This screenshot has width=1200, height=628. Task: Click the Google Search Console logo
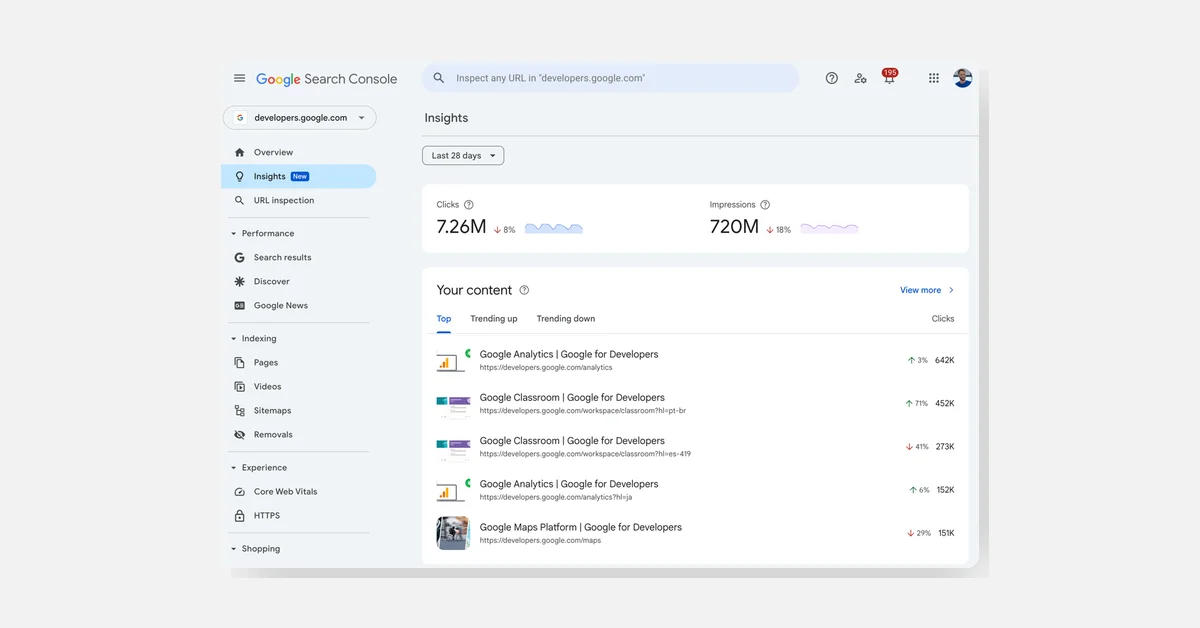coord(326,79)
